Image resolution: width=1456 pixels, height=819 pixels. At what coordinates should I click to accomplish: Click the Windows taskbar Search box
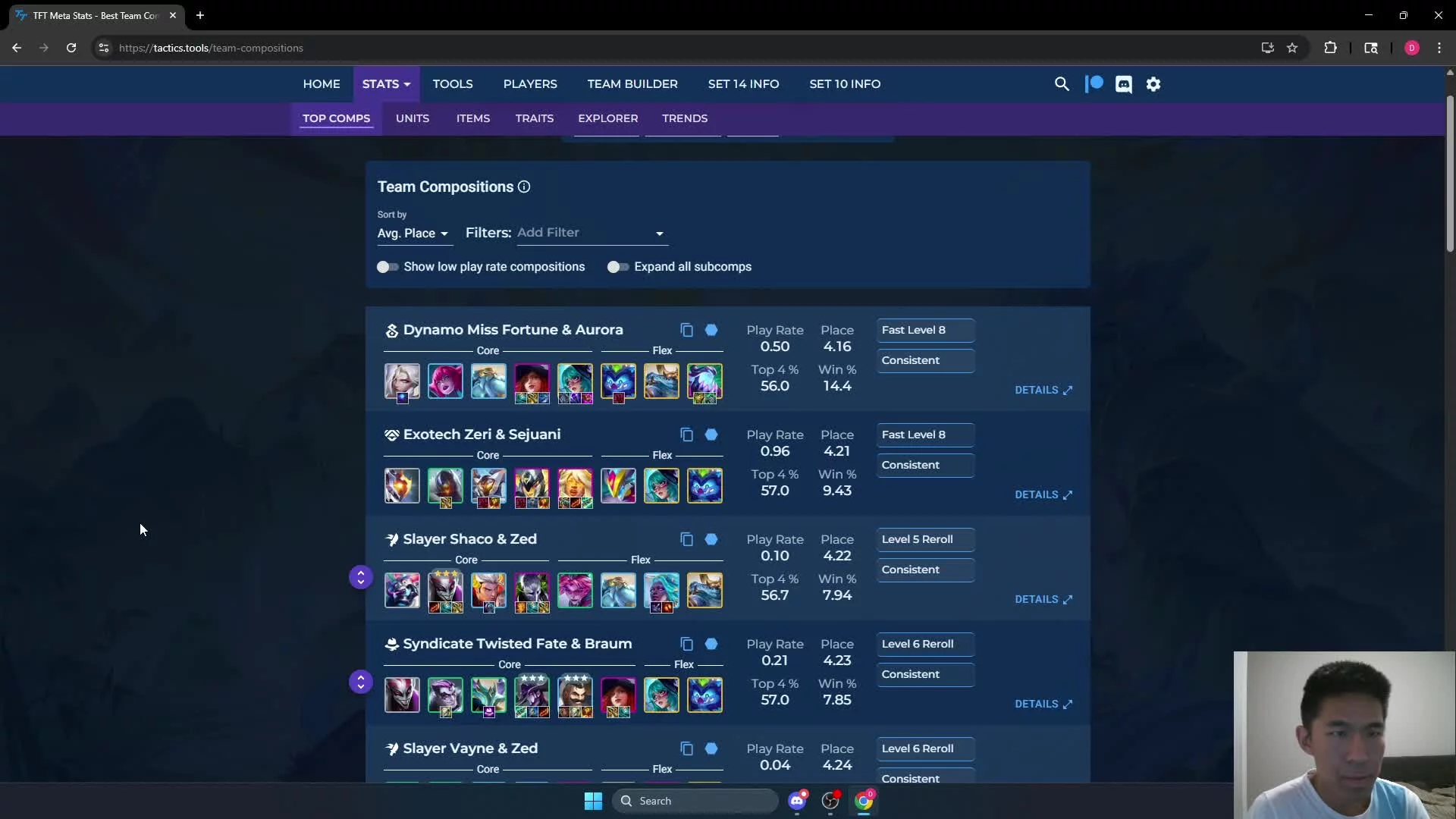[695, 801]
